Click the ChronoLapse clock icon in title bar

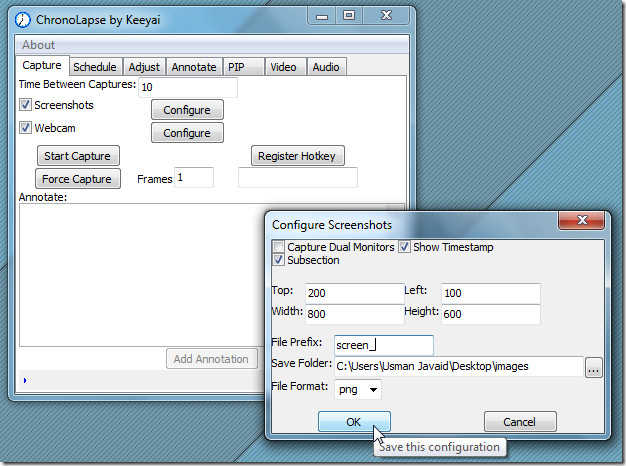tap(23, 20)
